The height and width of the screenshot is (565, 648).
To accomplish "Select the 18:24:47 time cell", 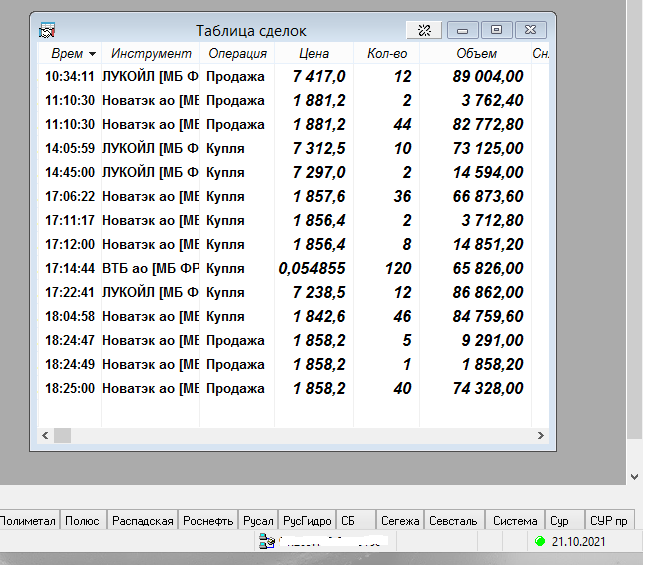I will 70,340.
